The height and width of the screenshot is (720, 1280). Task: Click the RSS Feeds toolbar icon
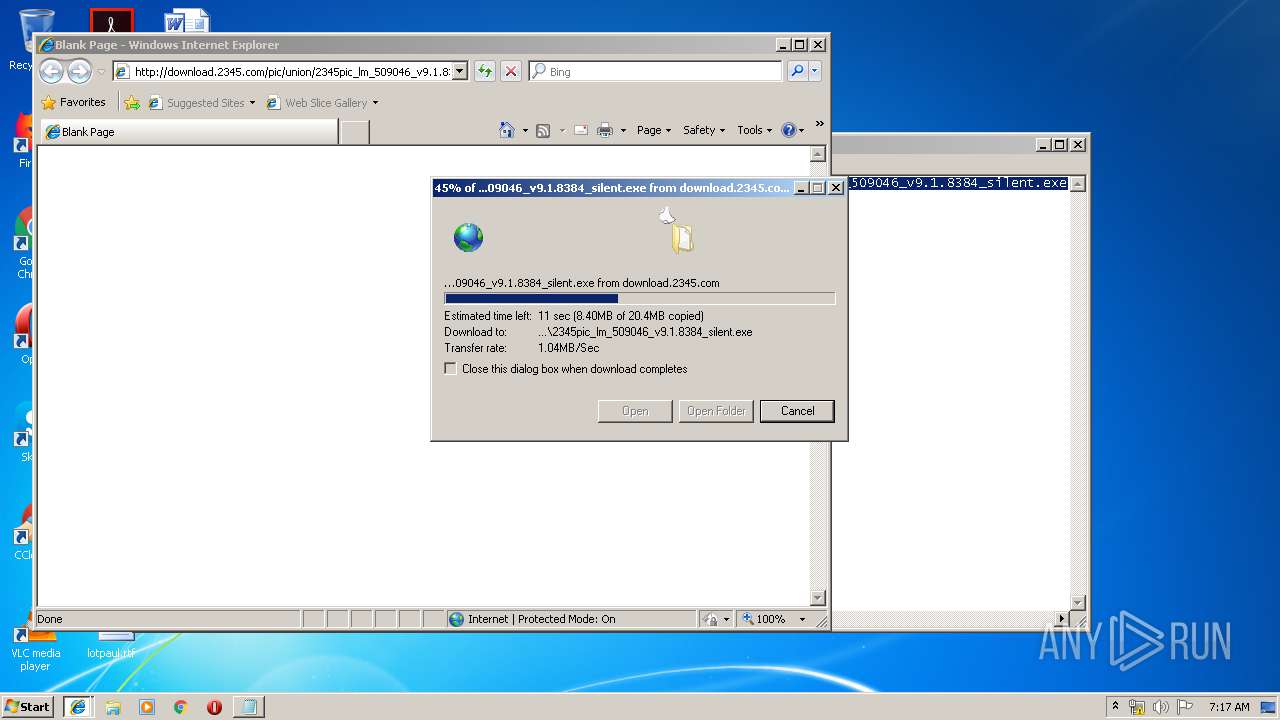coord(543,130)
